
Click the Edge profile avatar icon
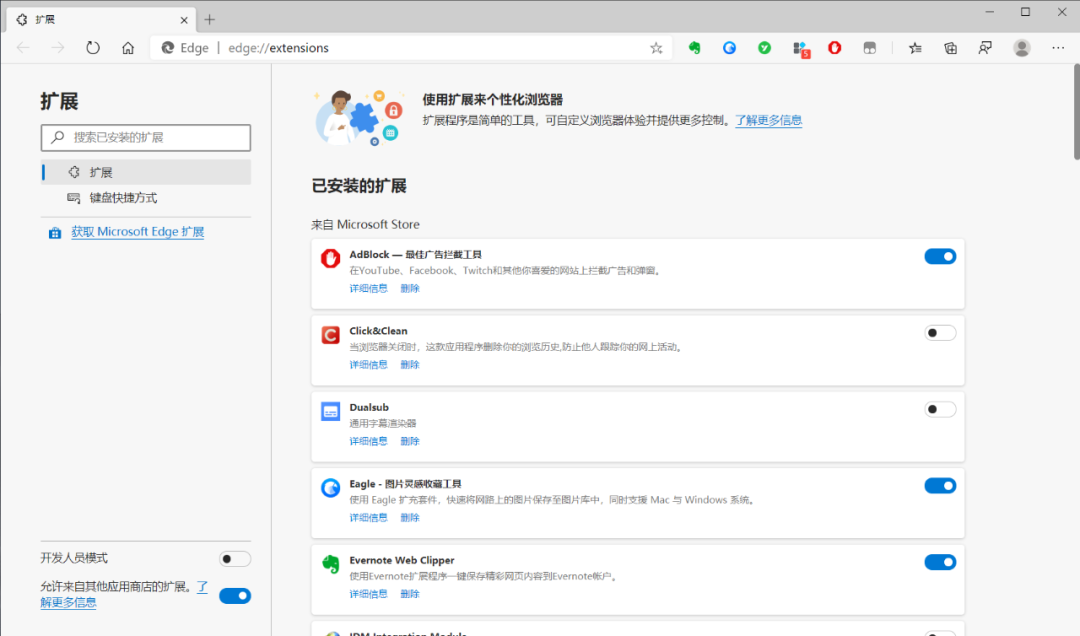tap(1021, 47)
